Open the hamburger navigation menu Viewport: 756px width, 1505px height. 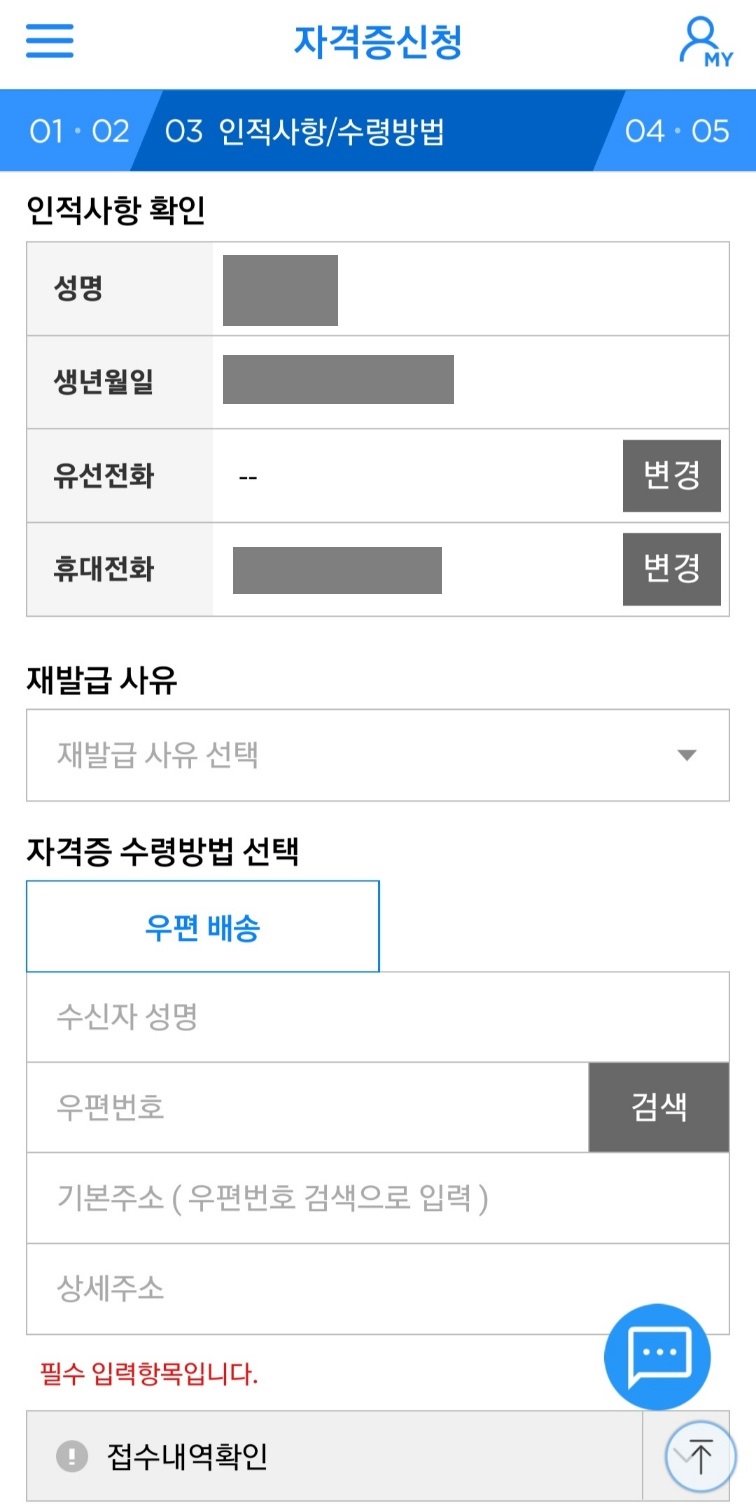click(49, 41)
